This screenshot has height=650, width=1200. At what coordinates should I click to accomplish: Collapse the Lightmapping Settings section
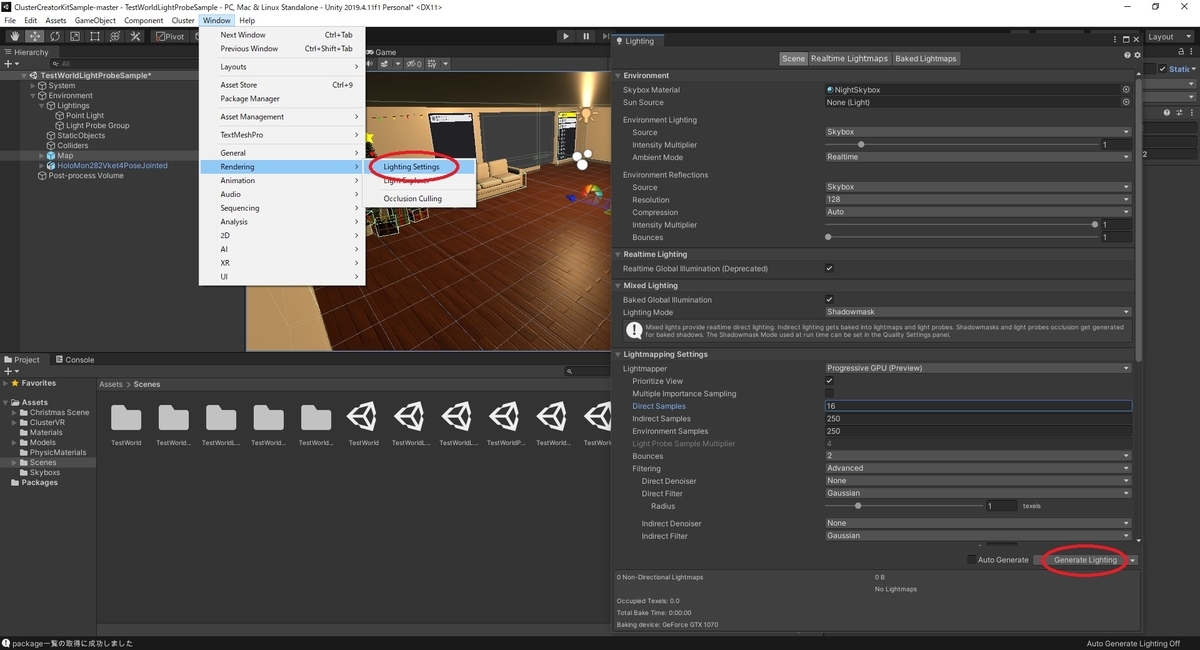click(x=618, y=354)
